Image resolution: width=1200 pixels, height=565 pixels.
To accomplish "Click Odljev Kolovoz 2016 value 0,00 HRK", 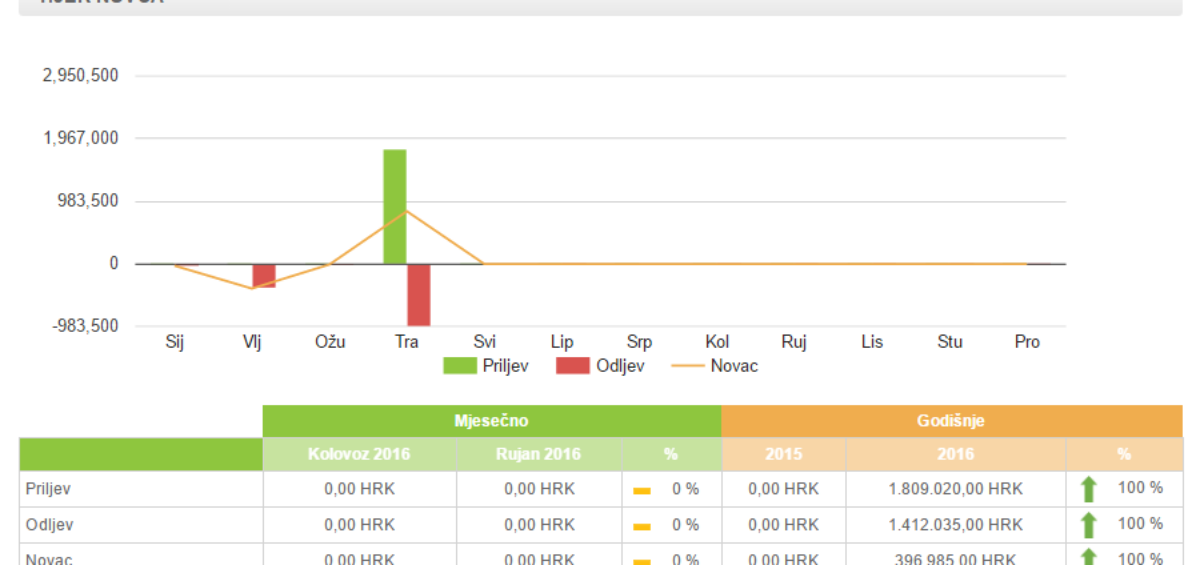I will (x=359, y=525).
